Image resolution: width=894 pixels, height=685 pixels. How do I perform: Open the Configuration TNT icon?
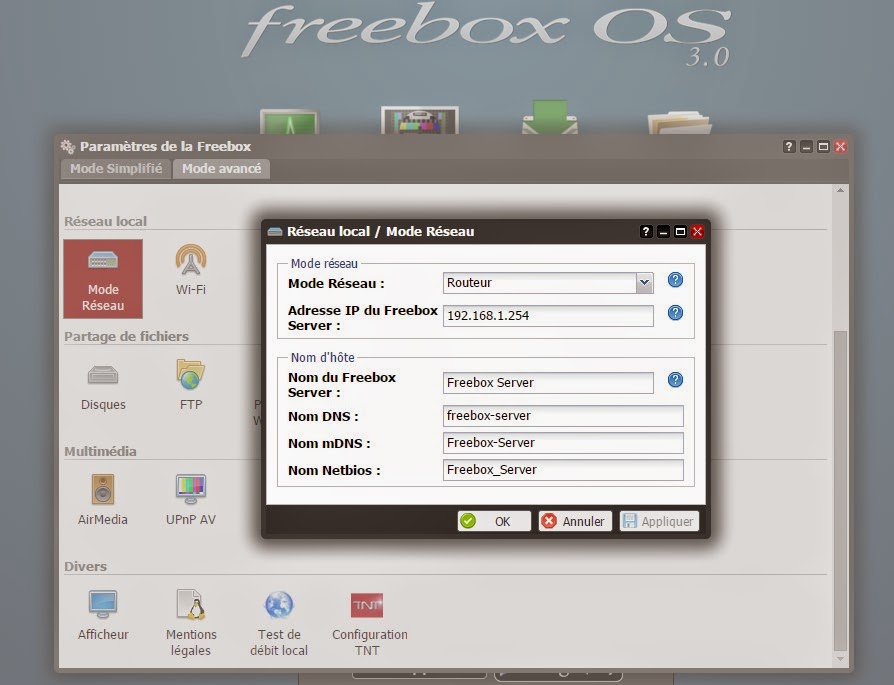pyautogui.click(x=369, y=624)
